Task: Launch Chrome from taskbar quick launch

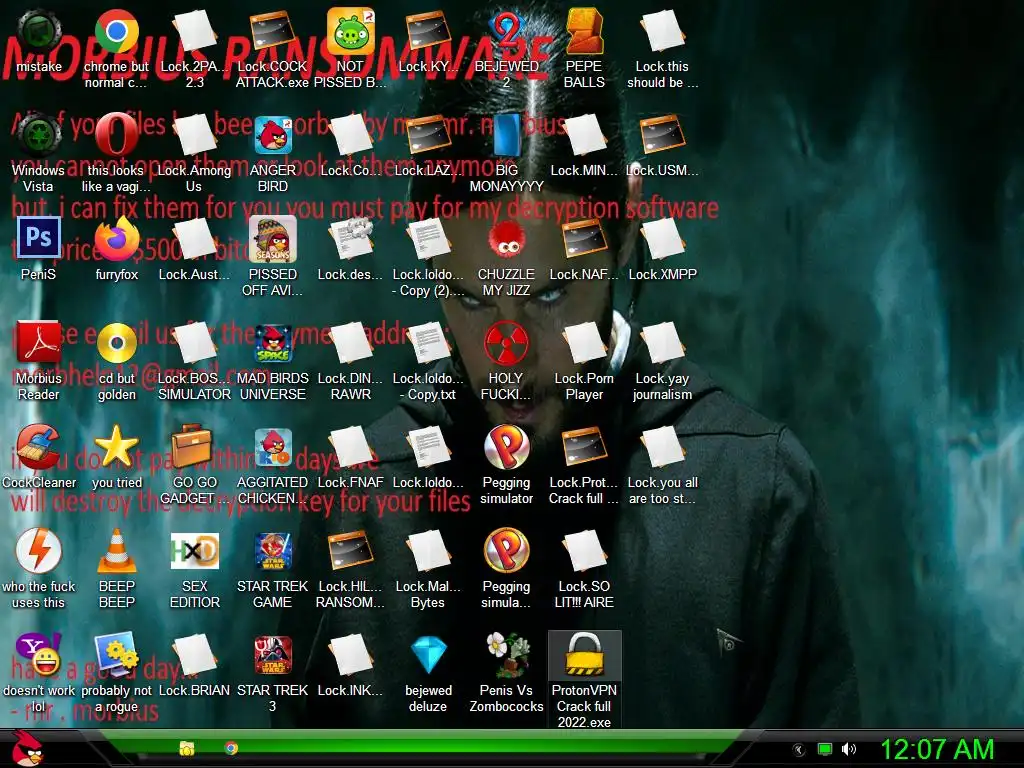Action: [231, 748]
